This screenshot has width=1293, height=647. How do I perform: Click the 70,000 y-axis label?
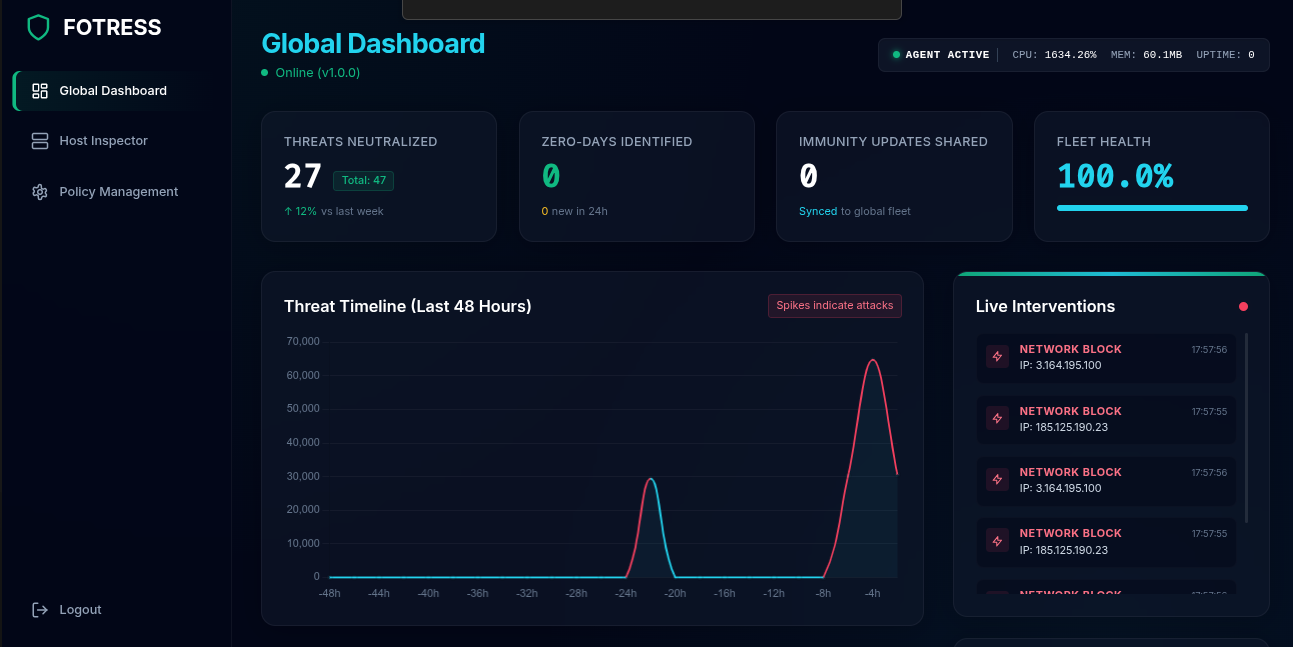pyautogui.click(x=302, y=342)
